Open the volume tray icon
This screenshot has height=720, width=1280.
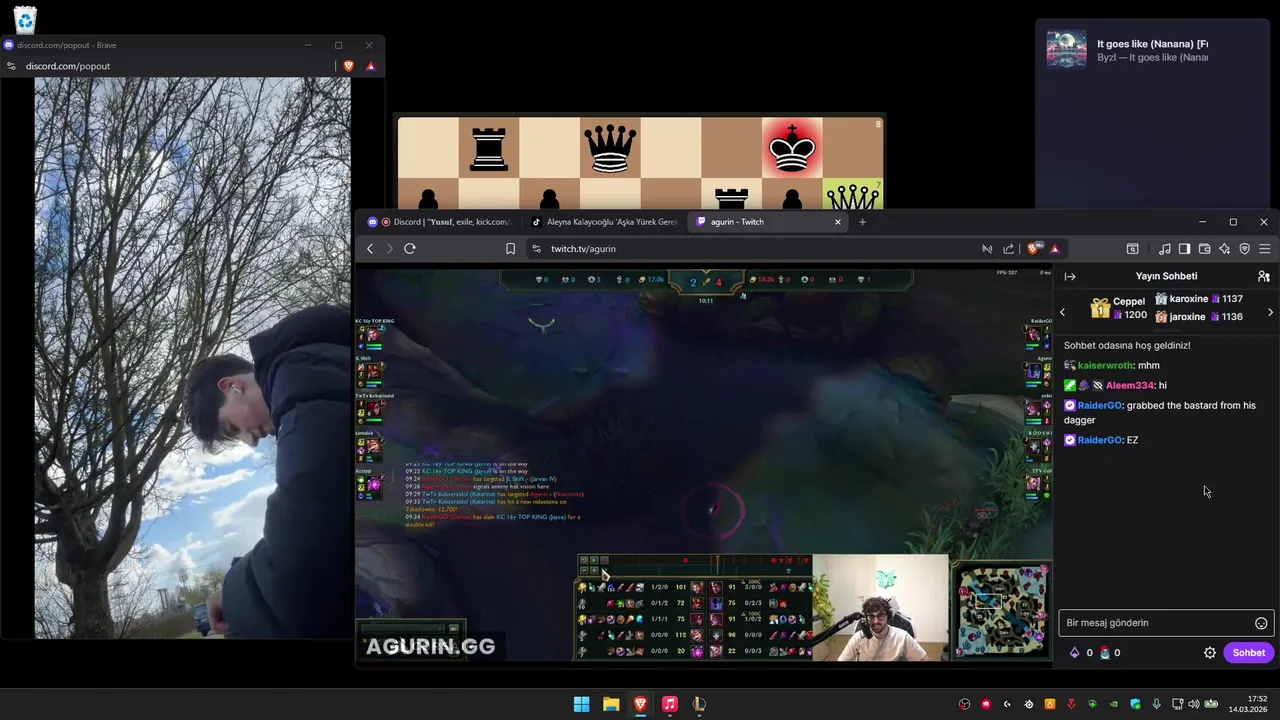click(x=1193, y=704)
